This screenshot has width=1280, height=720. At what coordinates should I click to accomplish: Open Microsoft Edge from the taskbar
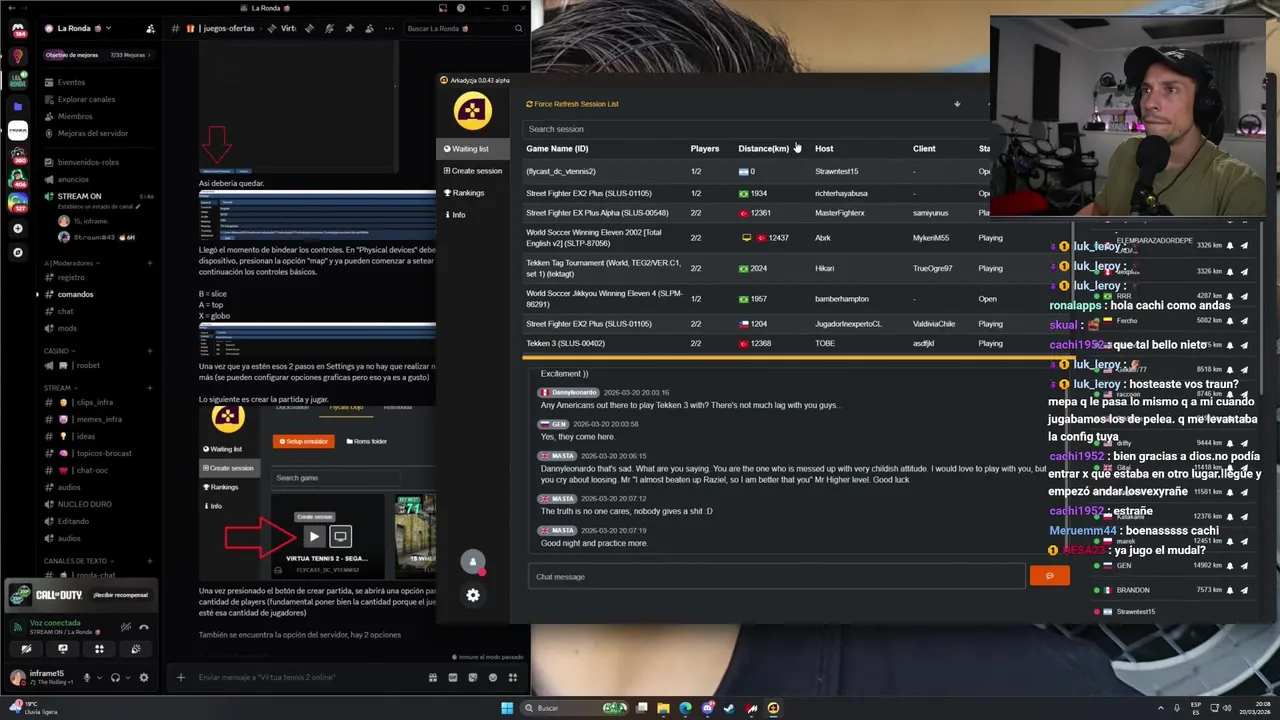685,708
